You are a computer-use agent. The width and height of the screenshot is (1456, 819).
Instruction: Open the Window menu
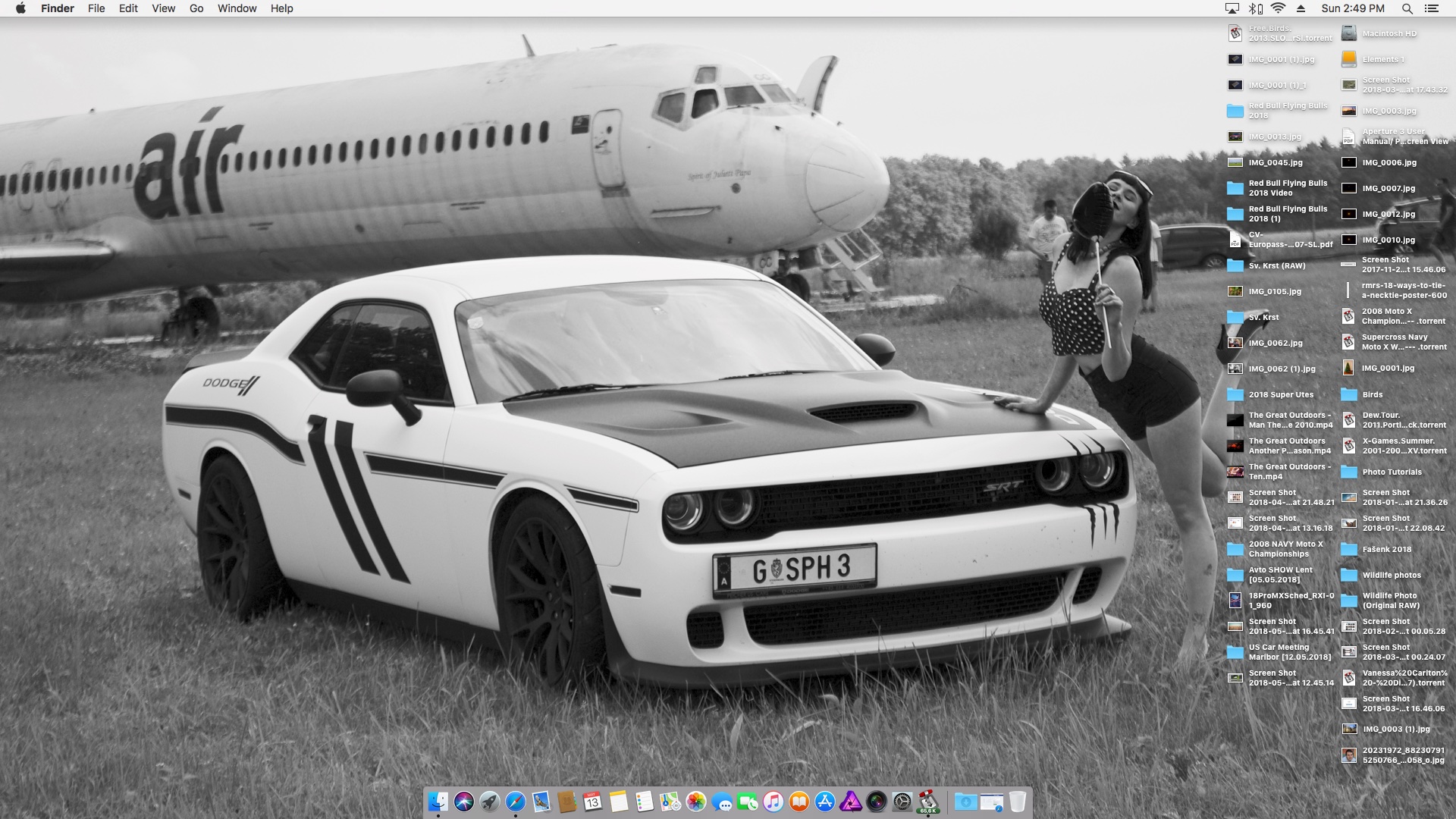point(237,8)
